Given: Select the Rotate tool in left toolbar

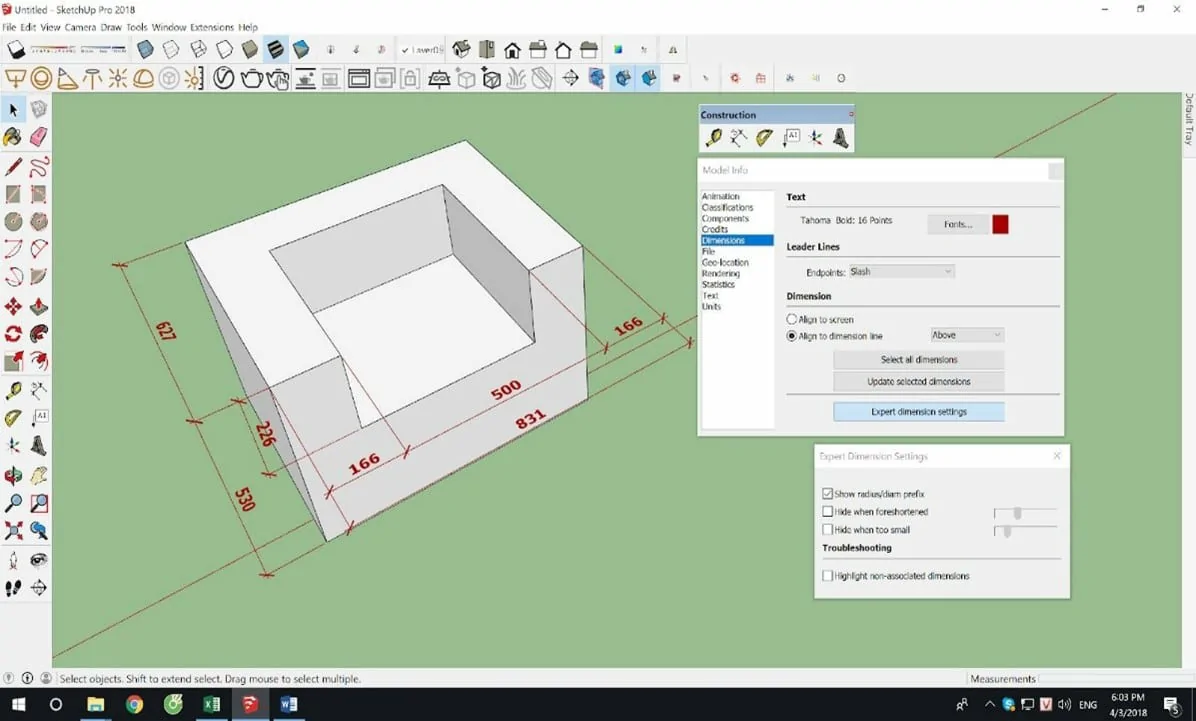Looking at the screenshot, I should pos(14,333).
